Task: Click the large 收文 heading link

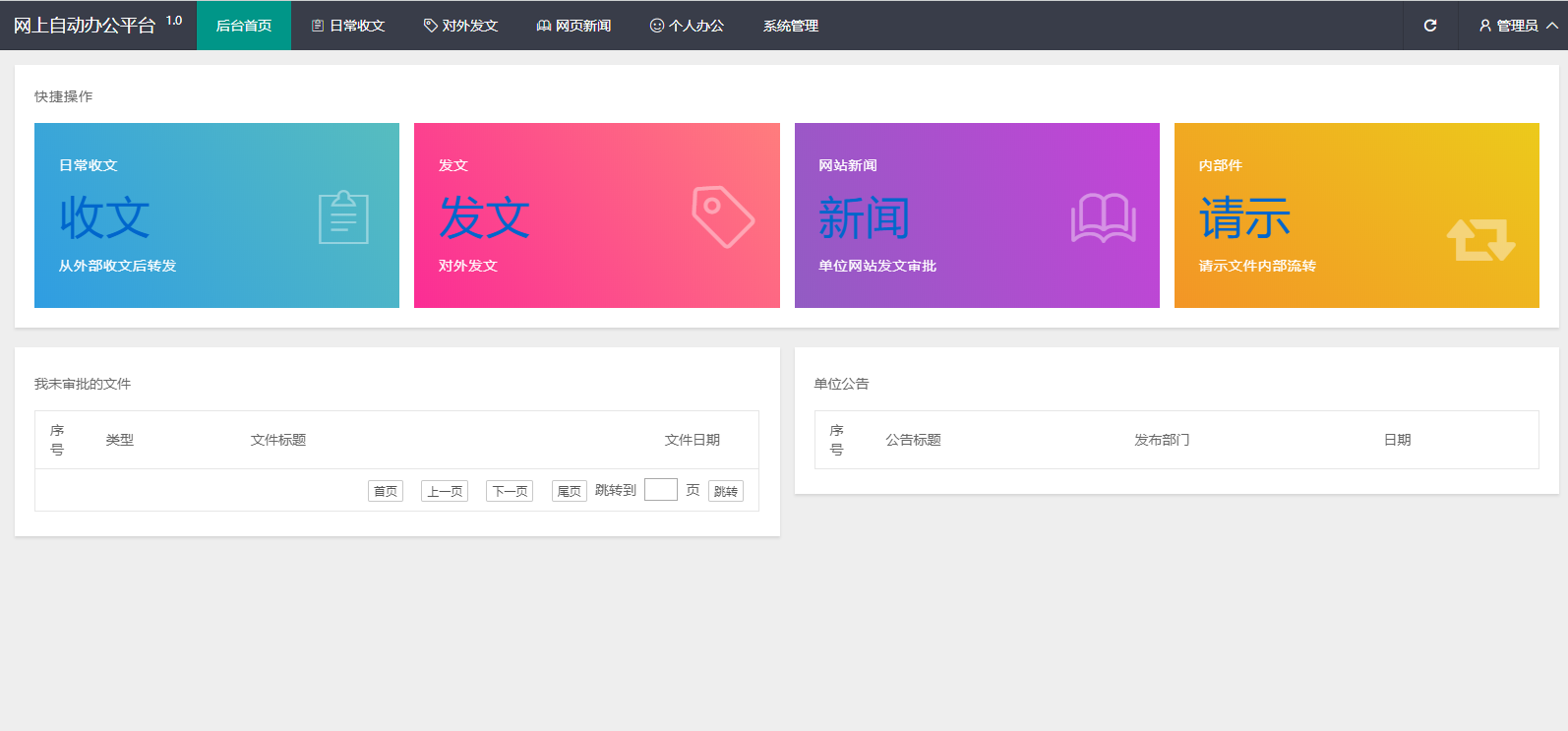Action: (104, 217)
